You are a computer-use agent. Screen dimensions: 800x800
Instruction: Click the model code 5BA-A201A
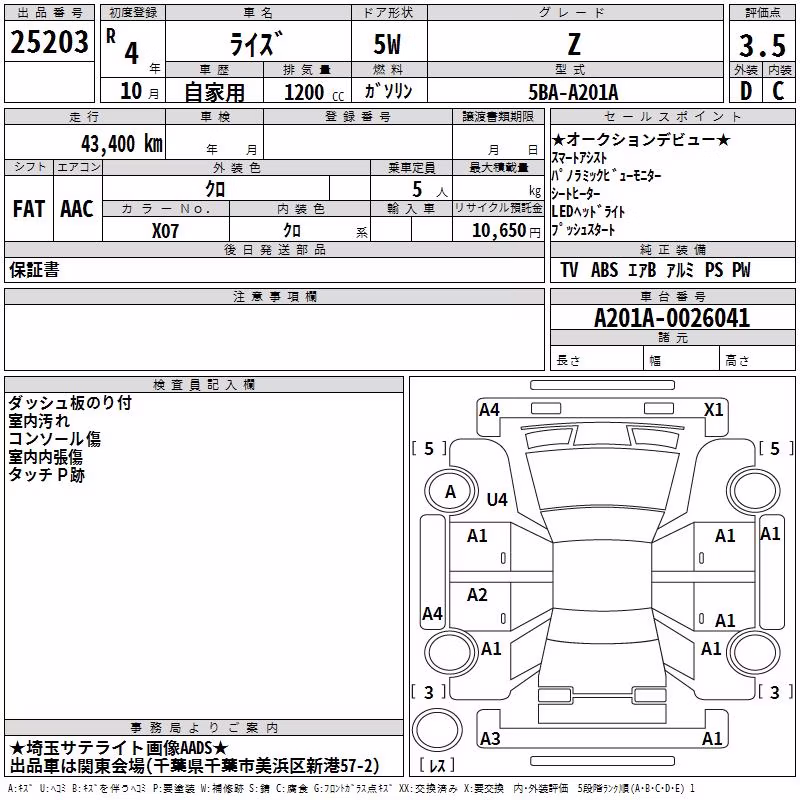(573, 92)
